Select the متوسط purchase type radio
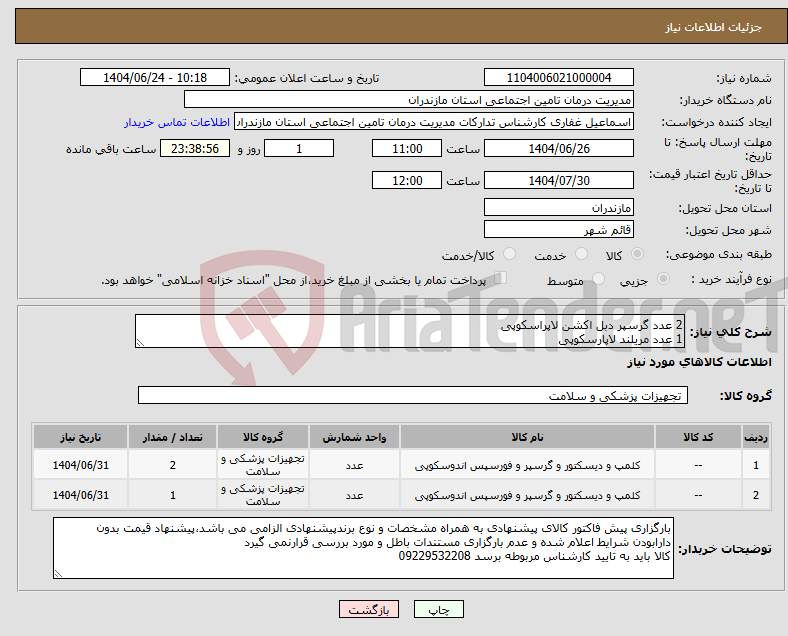This screenshot has height=636, width=788. click(598, 279)
